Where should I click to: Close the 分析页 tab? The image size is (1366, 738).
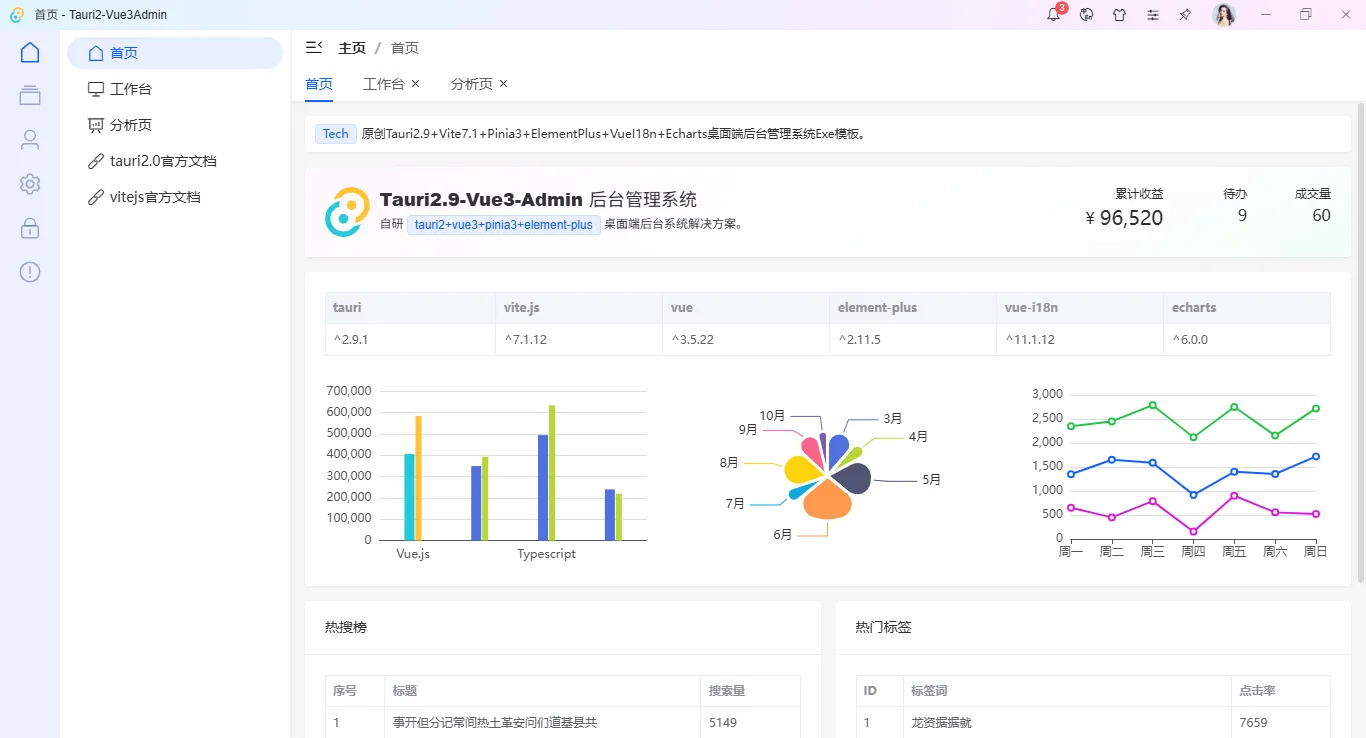click(503, 84)
